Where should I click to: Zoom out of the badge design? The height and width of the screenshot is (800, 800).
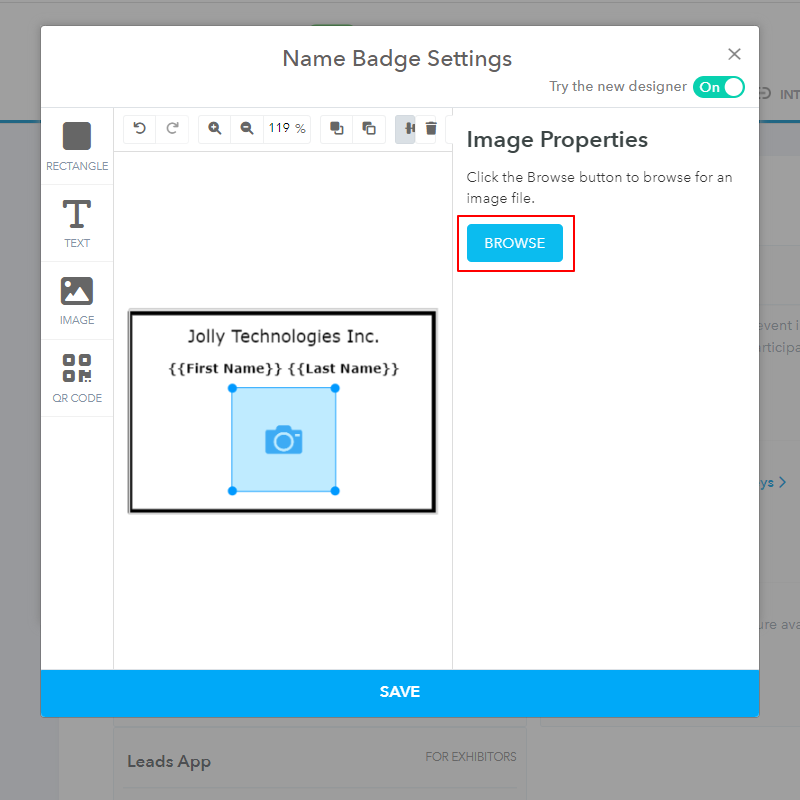coord(246,128)
